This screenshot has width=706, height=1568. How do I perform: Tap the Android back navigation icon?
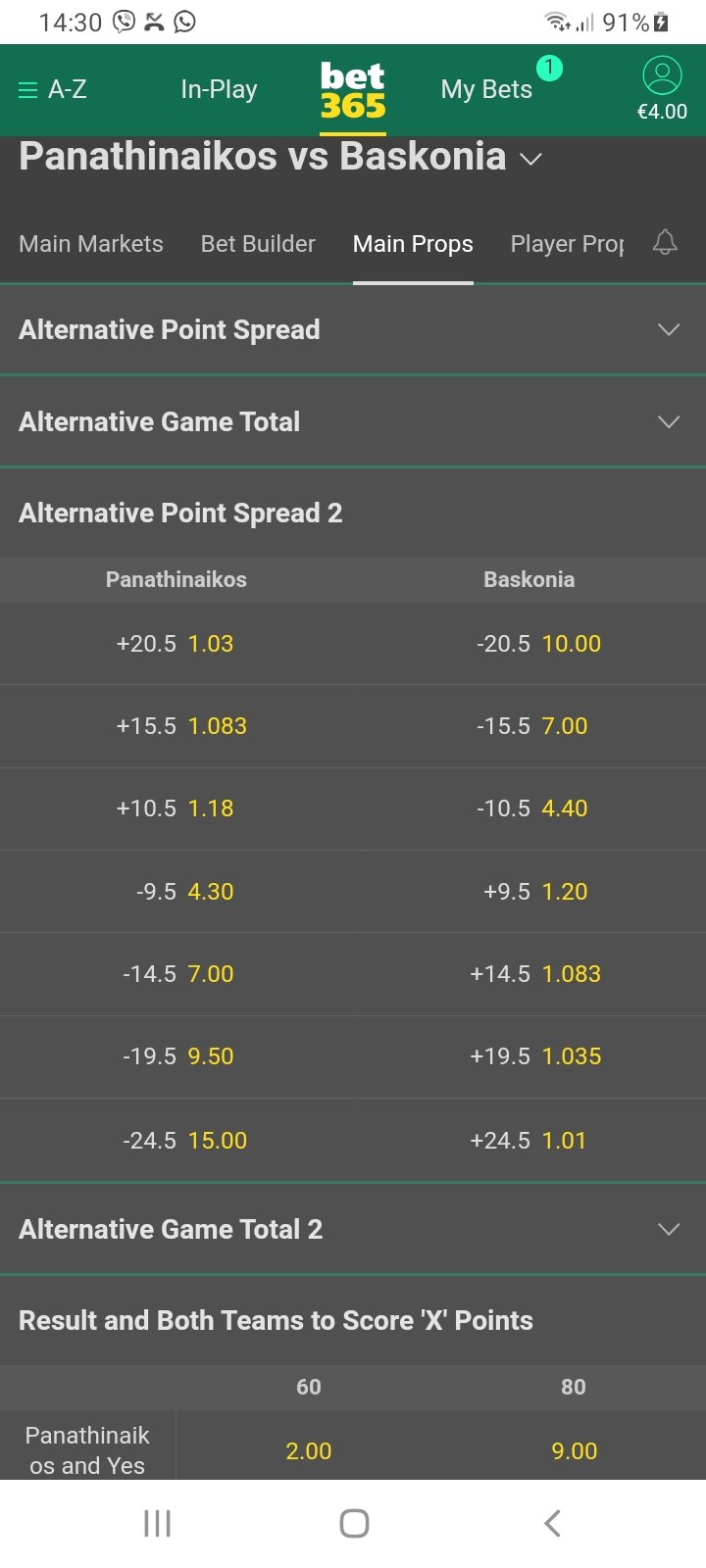[552, 1523]
